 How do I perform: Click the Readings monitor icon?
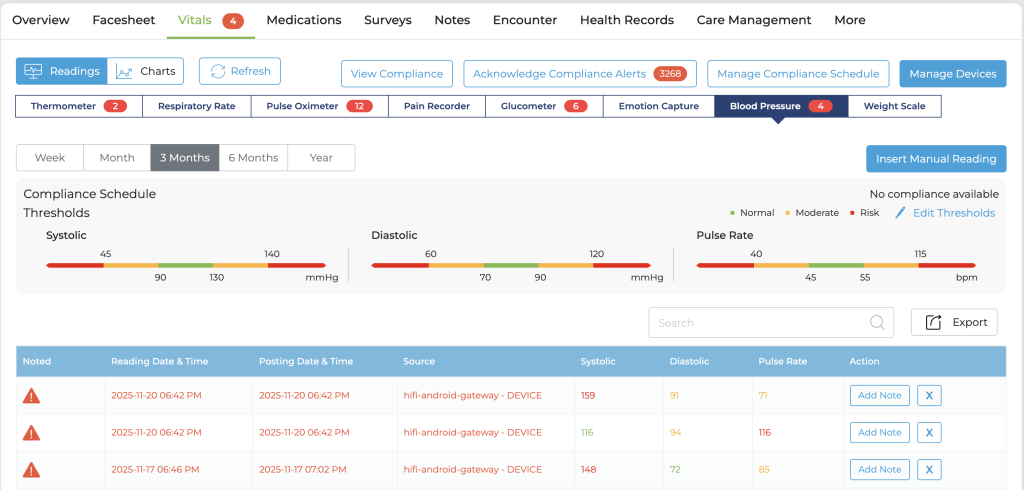[x=34, y=72]
